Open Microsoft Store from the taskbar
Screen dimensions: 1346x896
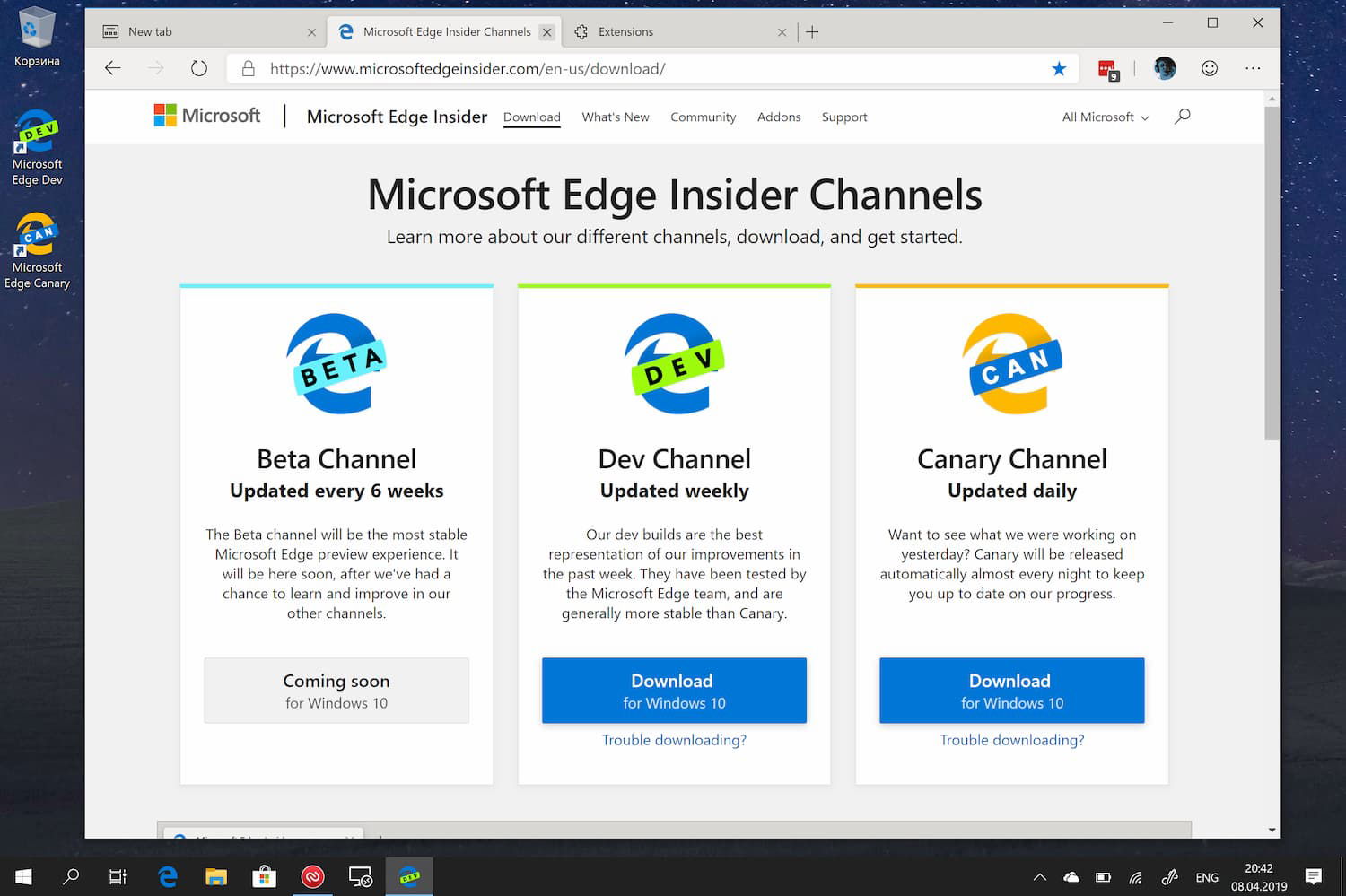point(264,876)
